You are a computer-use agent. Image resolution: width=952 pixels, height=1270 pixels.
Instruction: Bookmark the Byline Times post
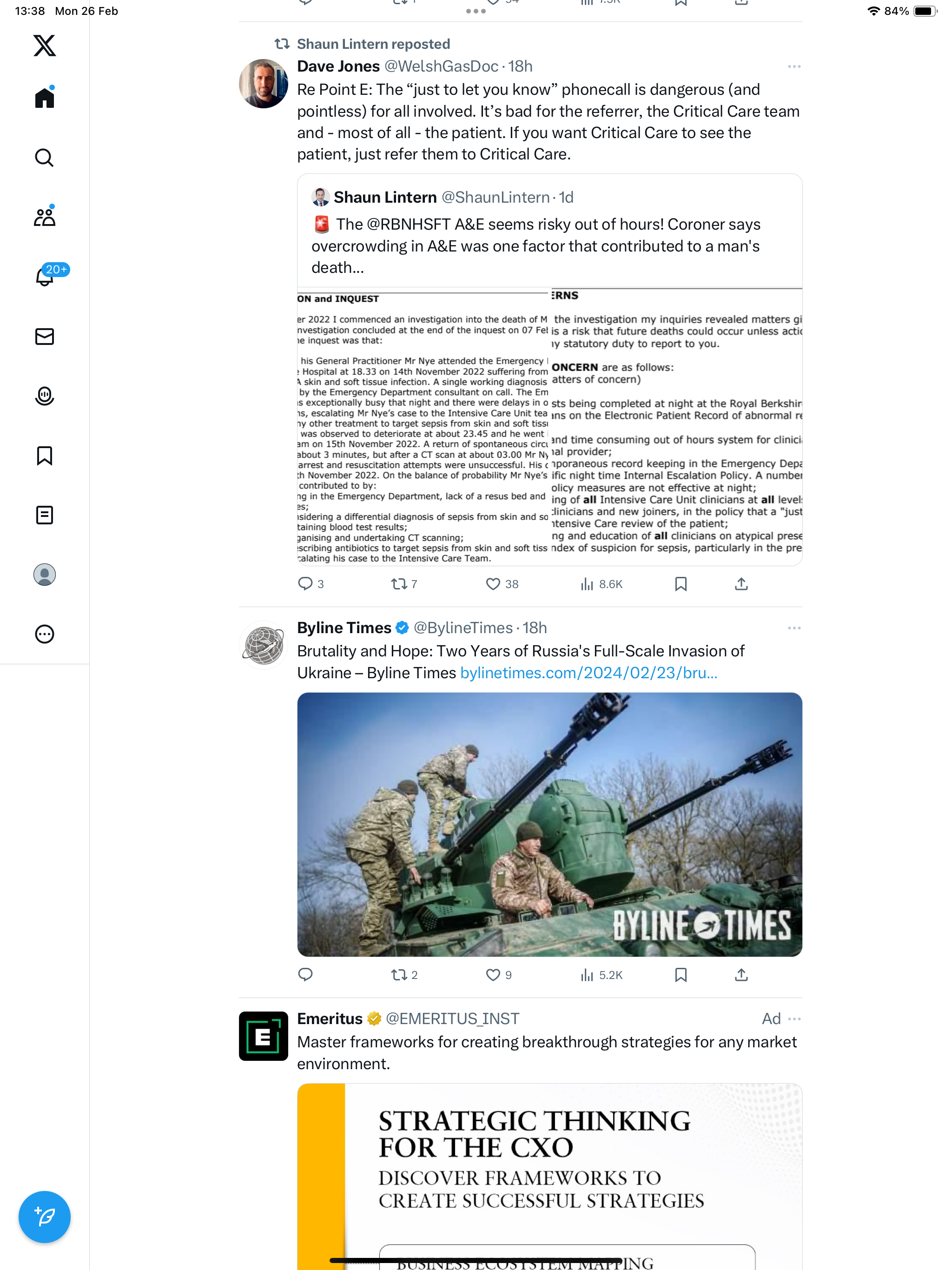[681, 975]
